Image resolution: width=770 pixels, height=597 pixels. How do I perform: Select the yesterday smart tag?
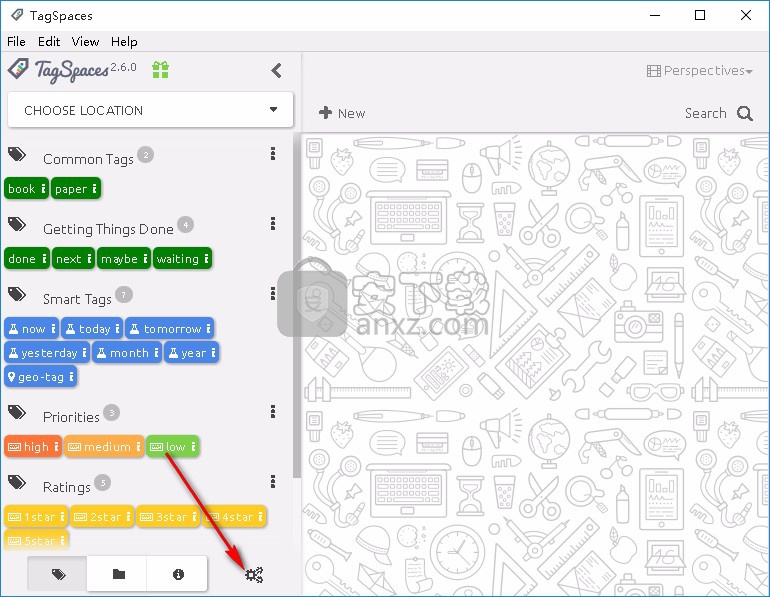(x=47, y=353)
